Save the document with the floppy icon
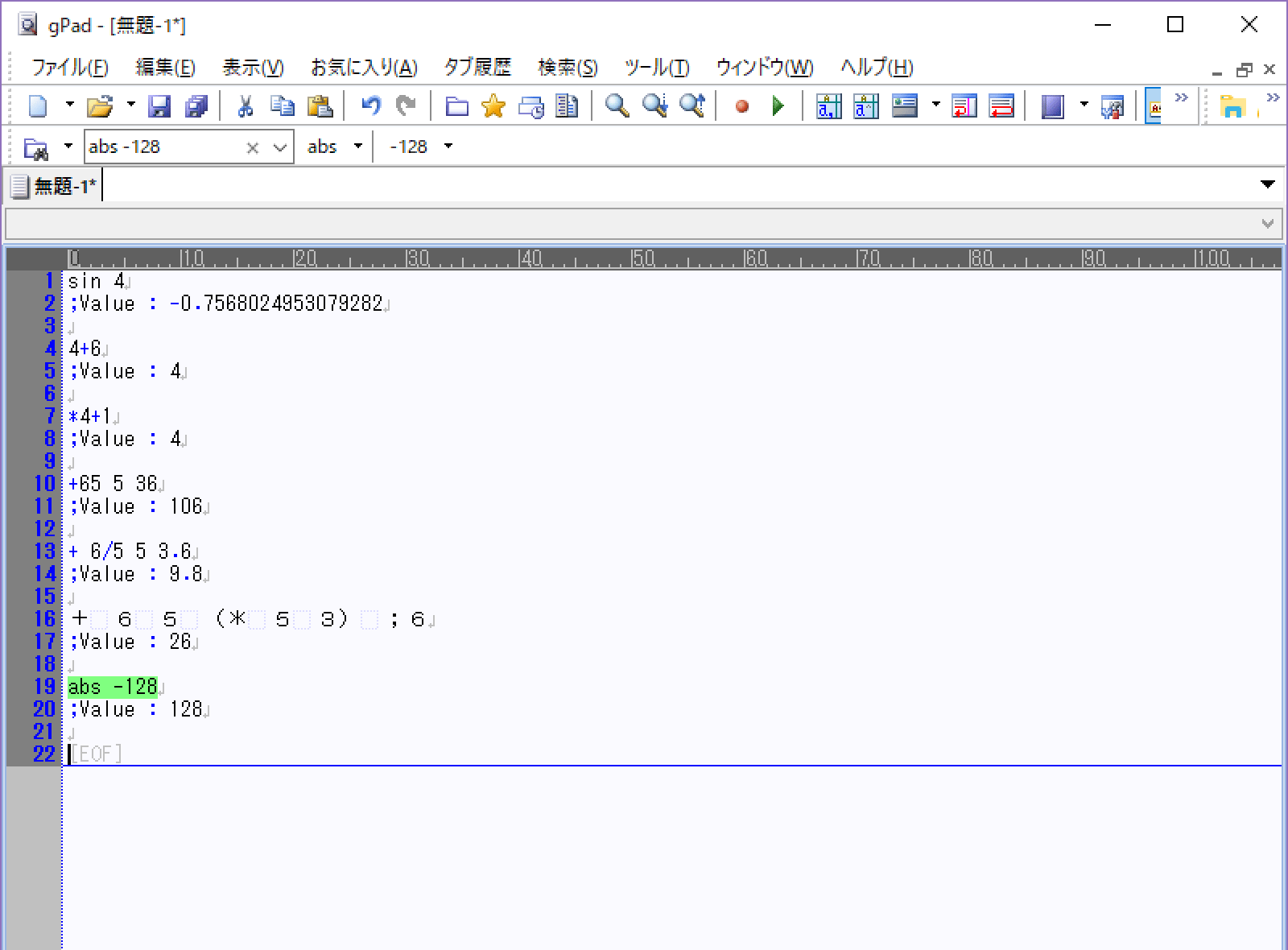Screen dimensions: 1288x950 [160, 105]
